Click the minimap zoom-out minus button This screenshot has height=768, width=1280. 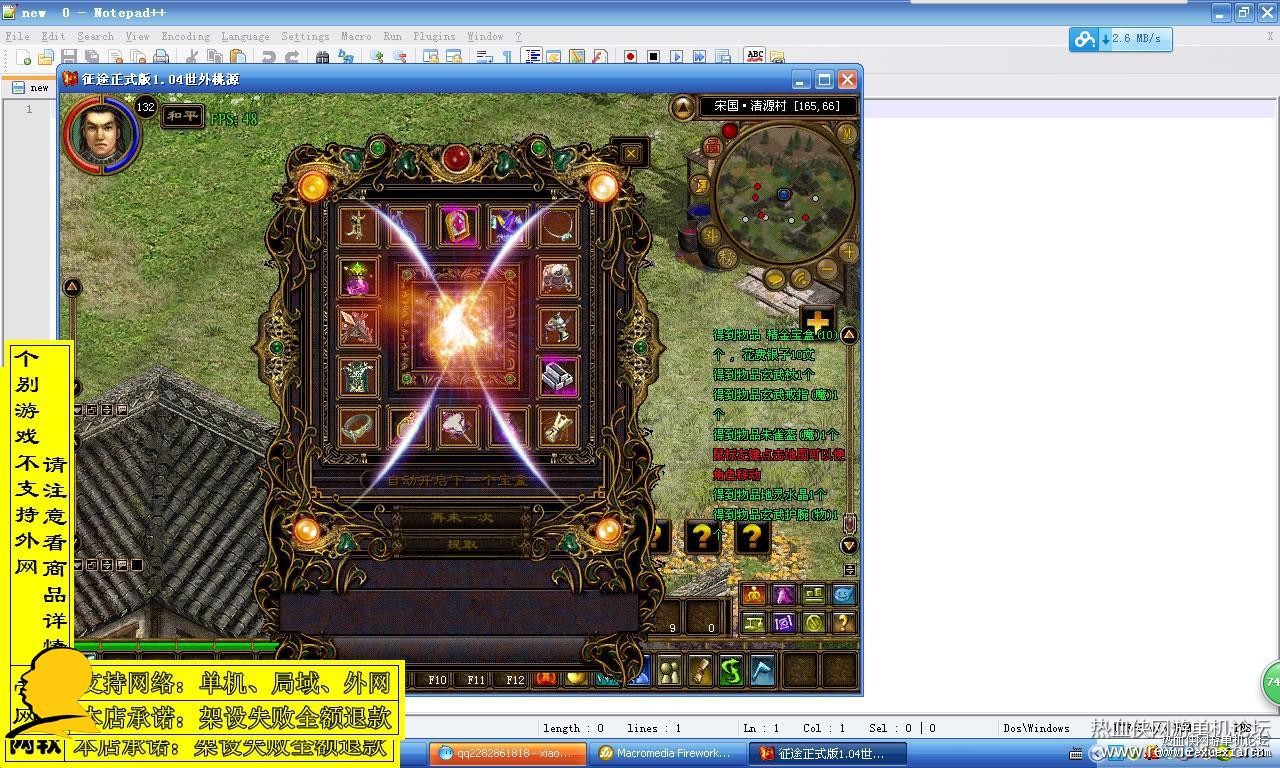tap(827, 268)
